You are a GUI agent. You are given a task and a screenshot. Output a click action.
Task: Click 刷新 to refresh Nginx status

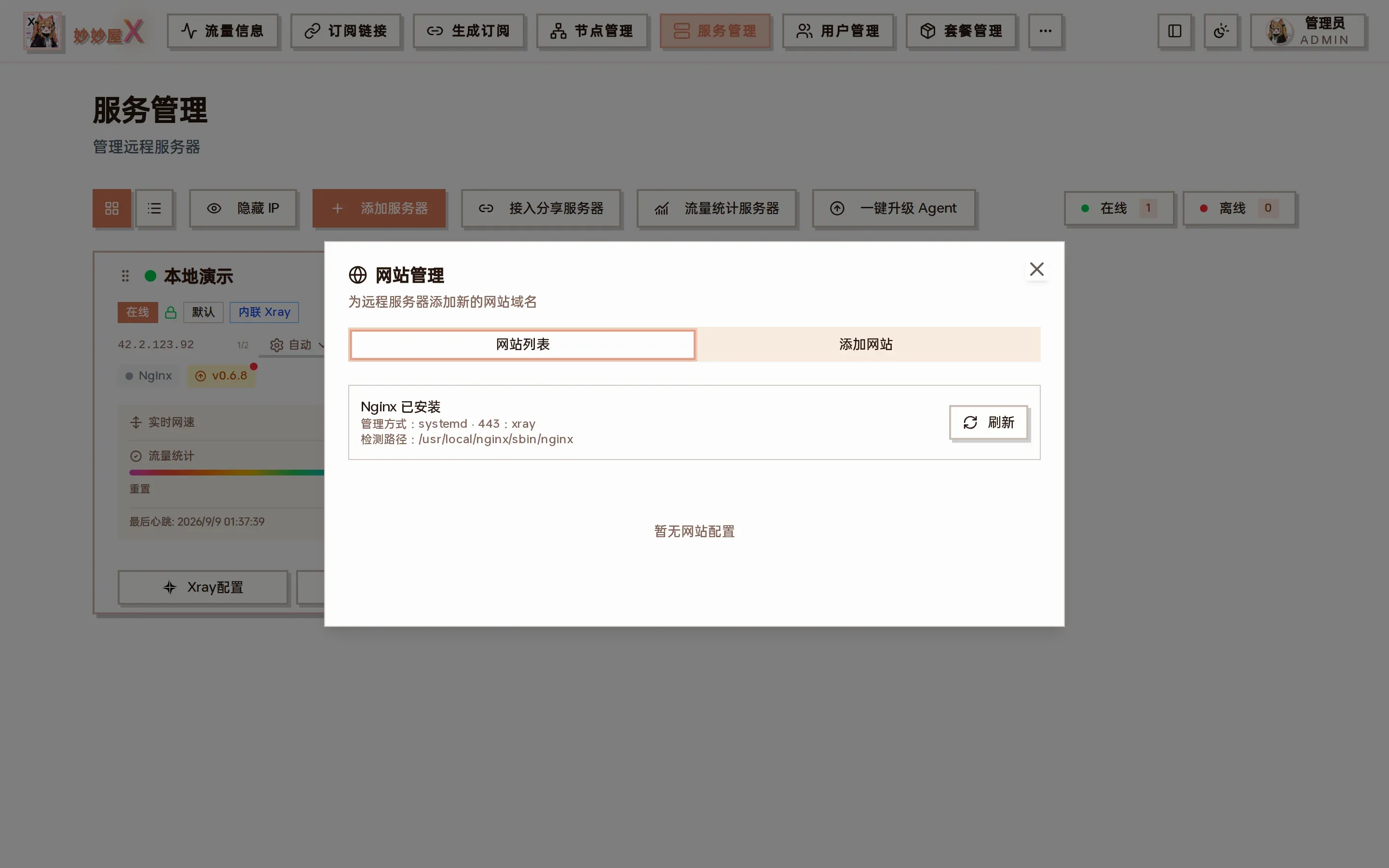988,422
